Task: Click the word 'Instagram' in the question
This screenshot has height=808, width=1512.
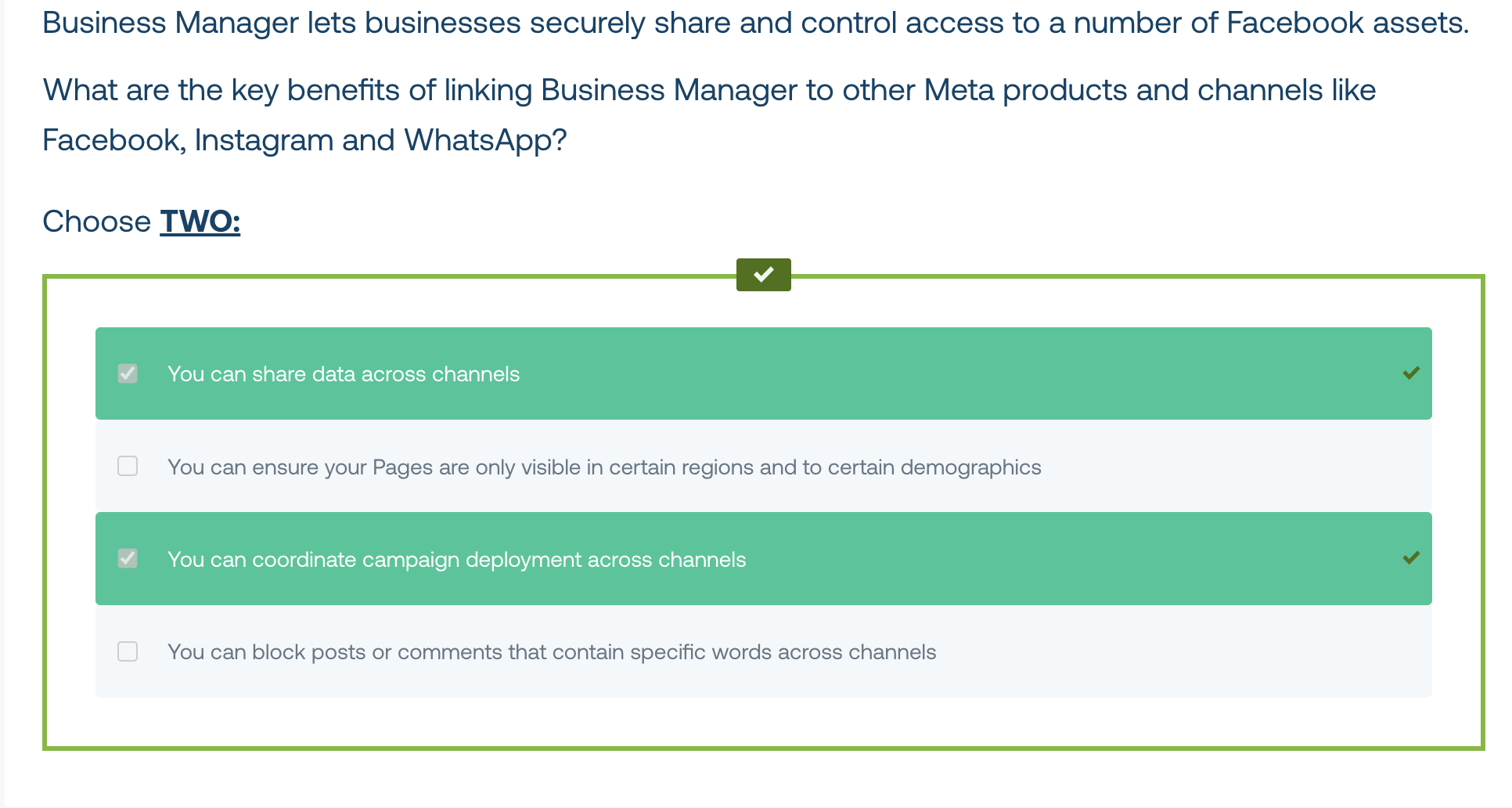Action: [264, 141]
